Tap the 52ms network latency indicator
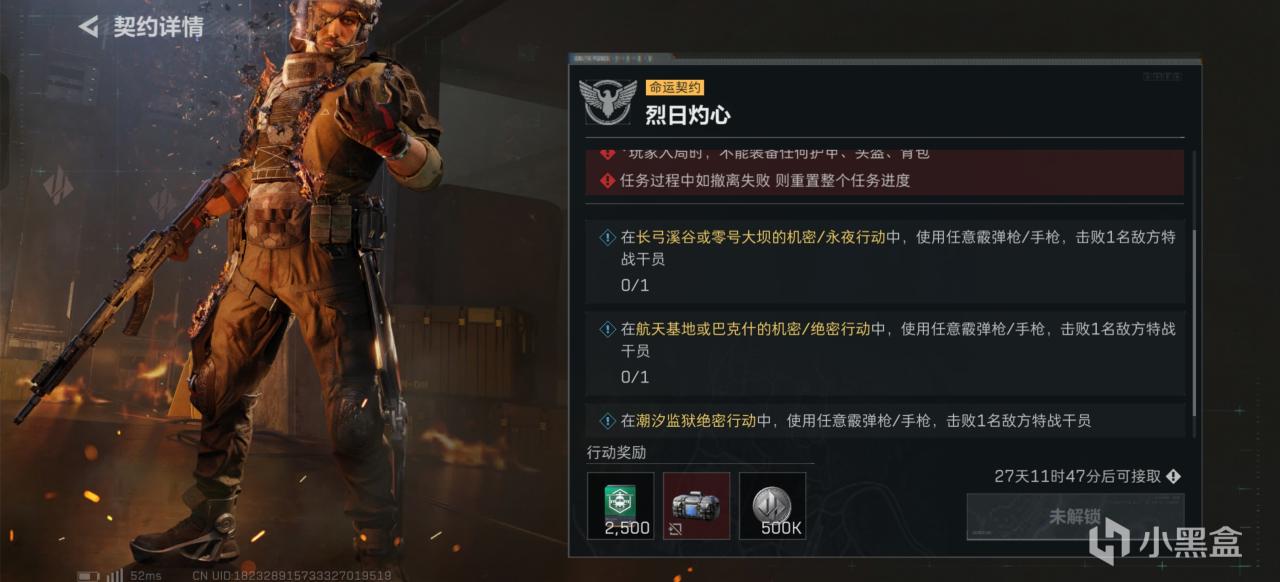1280x582 pixels. pyautogui.click(x=145, y=575)
